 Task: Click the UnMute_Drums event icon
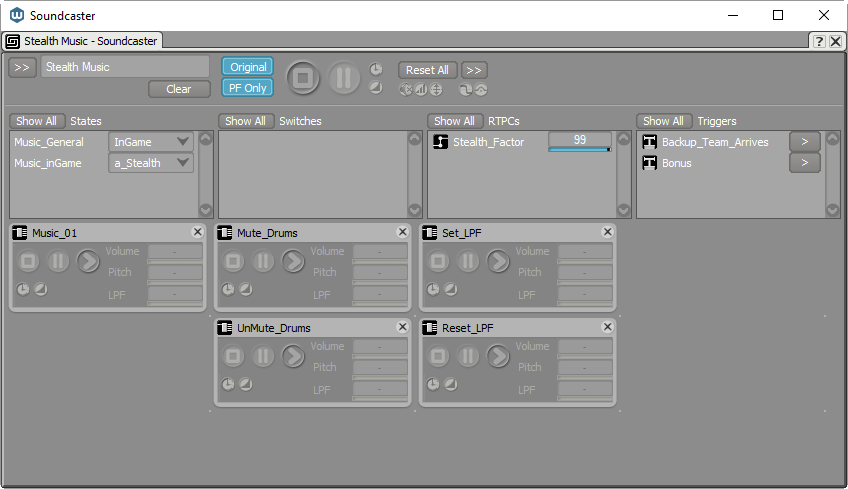point(224,328)
